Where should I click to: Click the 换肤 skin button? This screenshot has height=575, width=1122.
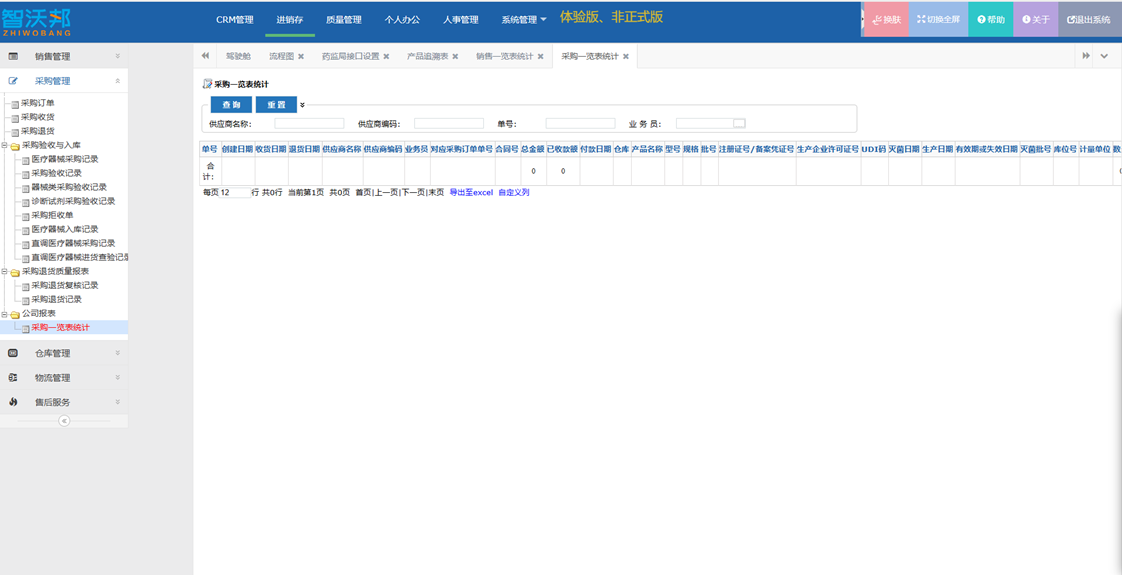887,20
